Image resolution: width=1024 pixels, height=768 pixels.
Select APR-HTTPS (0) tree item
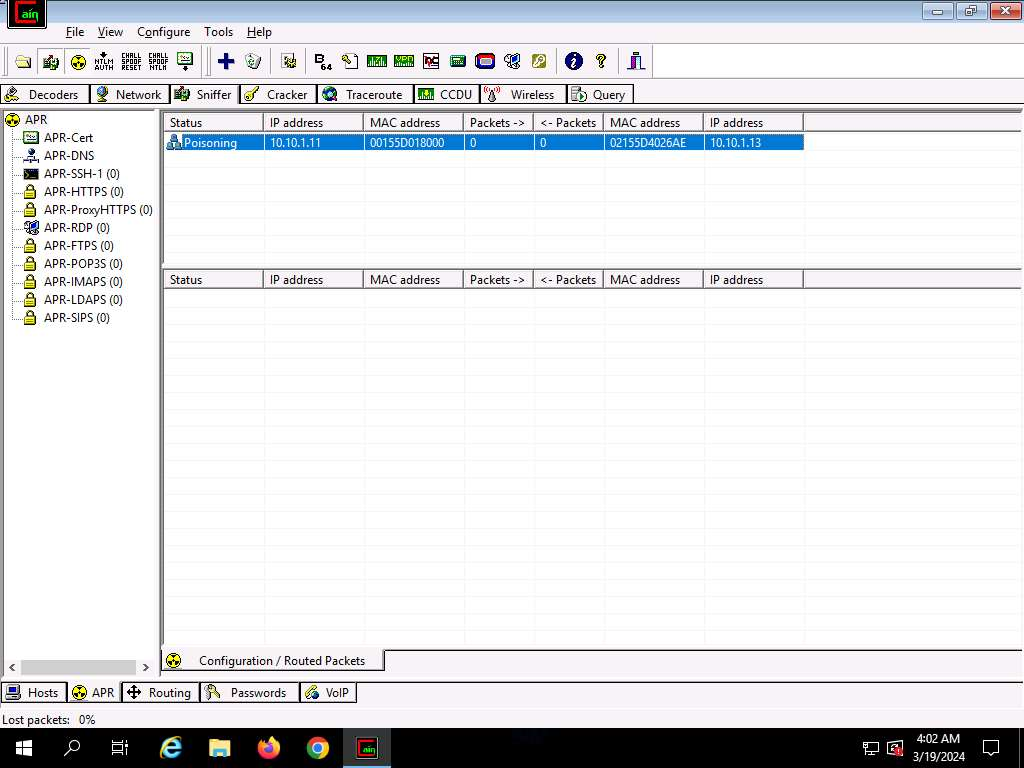[83, 191]
